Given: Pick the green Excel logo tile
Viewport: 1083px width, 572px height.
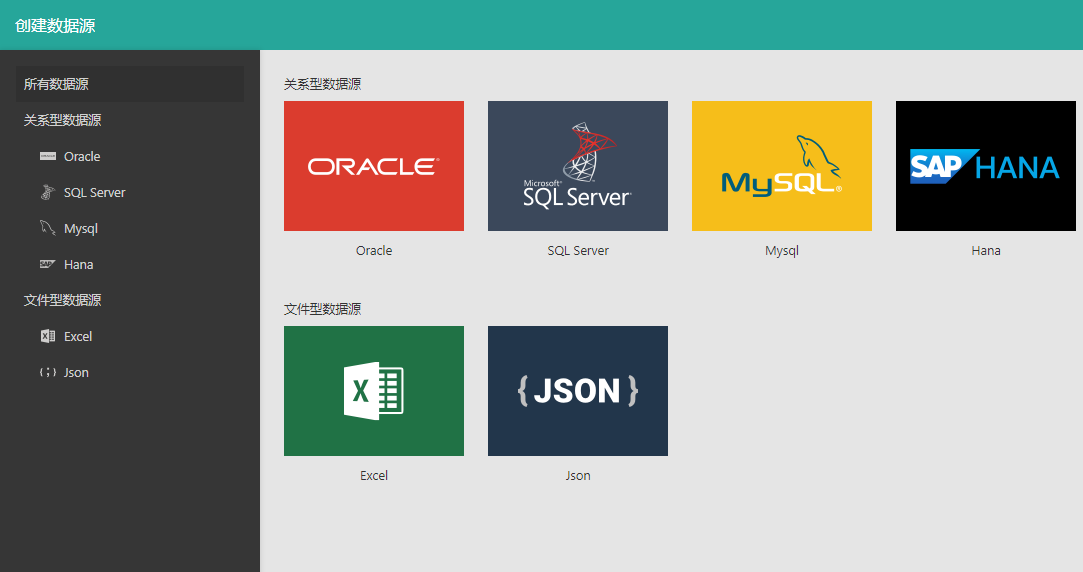Looking at the screenshot, I should (x=374, y=391).
